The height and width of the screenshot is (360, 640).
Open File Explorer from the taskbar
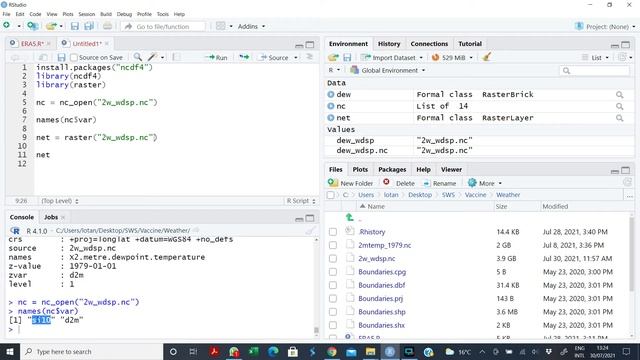(371, 351)
